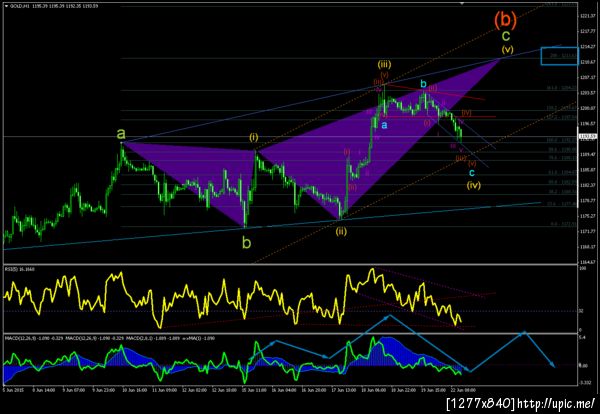Select the yellow (ii) wave label at the low
600x414 pixels.
click(x=341, y=231)
